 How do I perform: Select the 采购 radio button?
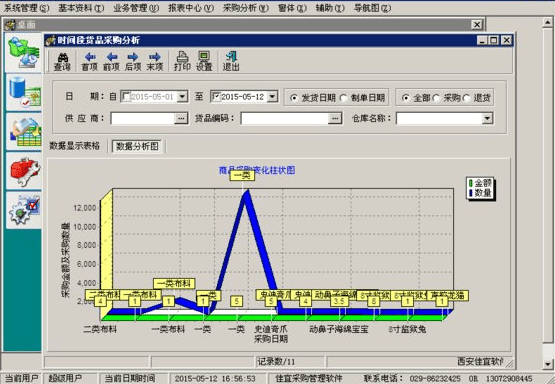tap(436, 98)
